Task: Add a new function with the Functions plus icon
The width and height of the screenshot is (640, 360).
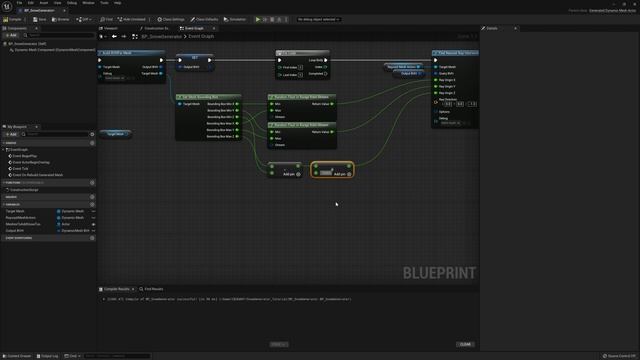Action: point(92,182)
